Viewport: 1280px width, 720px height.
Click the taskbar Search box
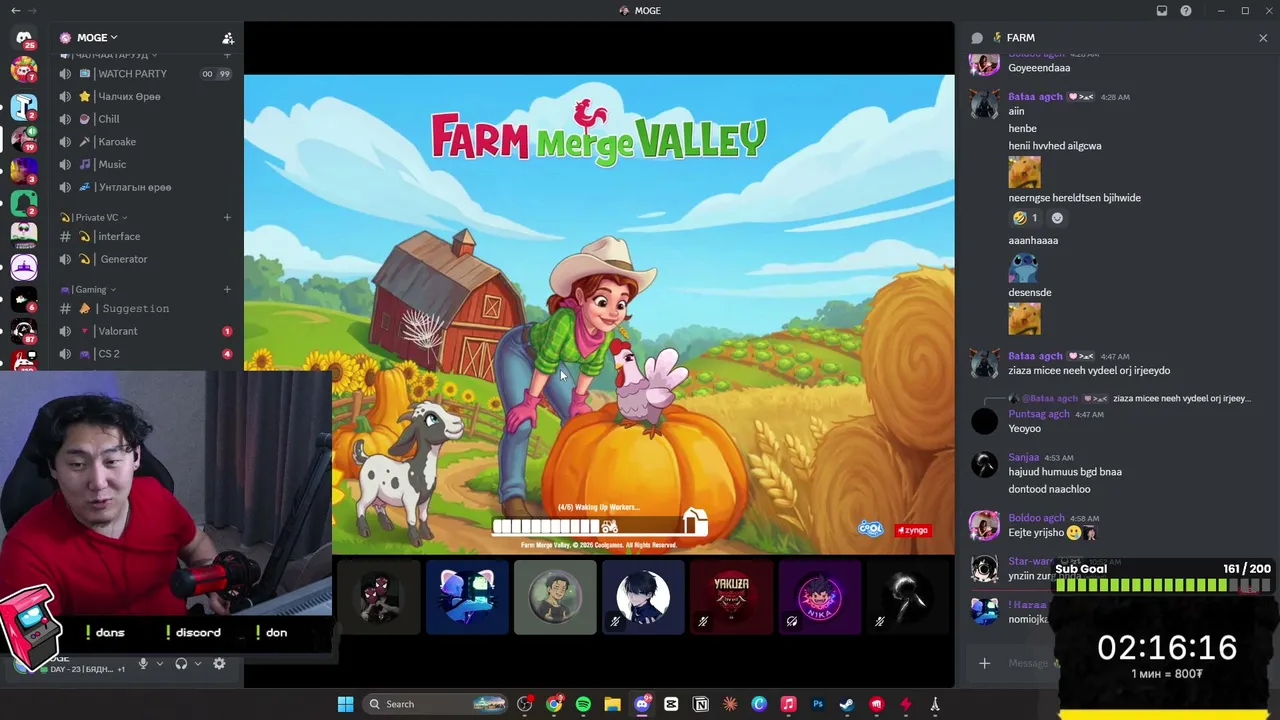tap(435, 704)
